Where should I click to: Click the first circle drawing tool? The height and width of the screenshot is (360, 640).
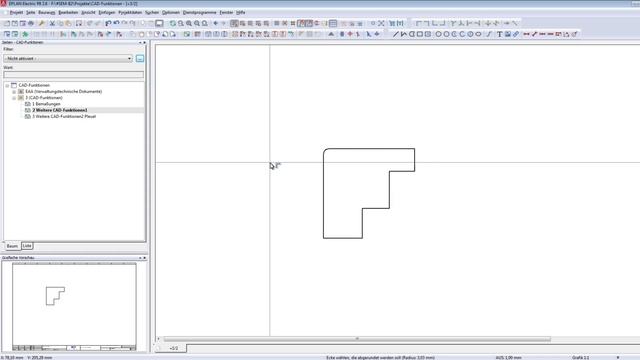(x=438, y=34)
